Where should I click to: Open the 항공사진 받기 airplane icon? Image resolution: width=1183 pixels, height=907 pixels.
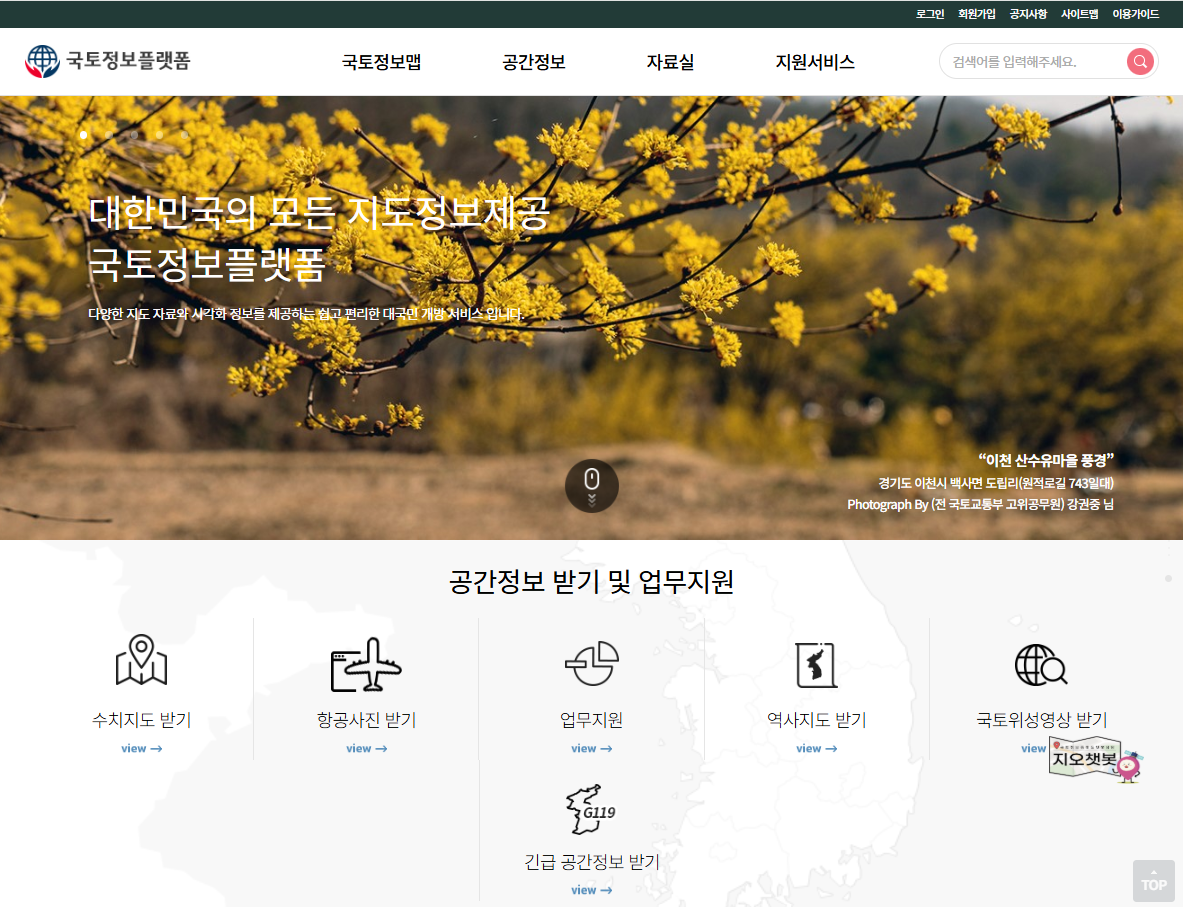pyautogui.click(x=366, y=664)
